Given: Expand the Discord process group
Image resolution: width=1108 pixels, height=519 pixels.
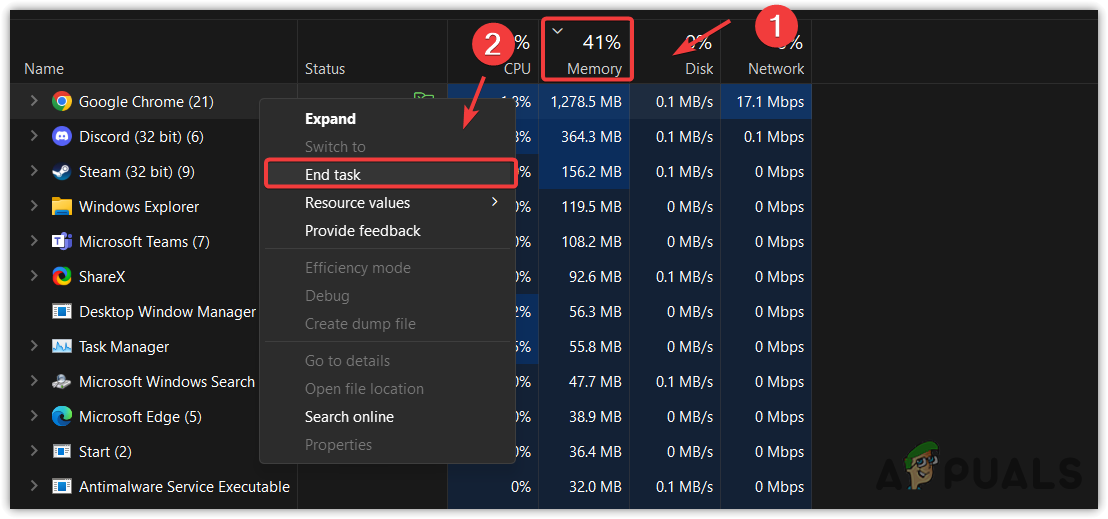Looking at the screenshot, I should pyautogui.click(x=34, y=136).
